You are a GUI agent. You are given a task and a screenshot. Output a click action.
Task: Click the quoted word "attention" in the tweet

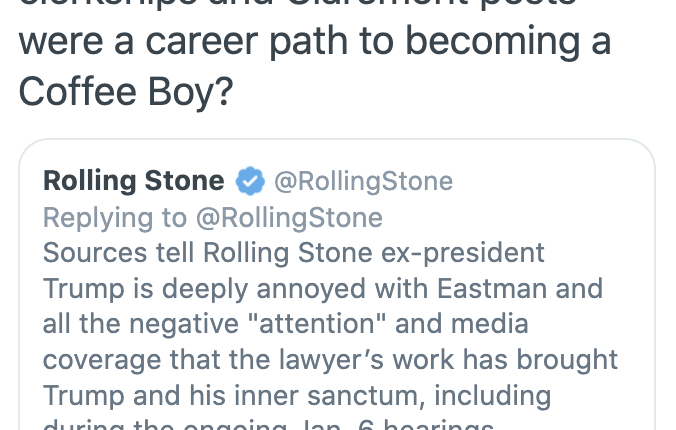(x=317, y=323)
